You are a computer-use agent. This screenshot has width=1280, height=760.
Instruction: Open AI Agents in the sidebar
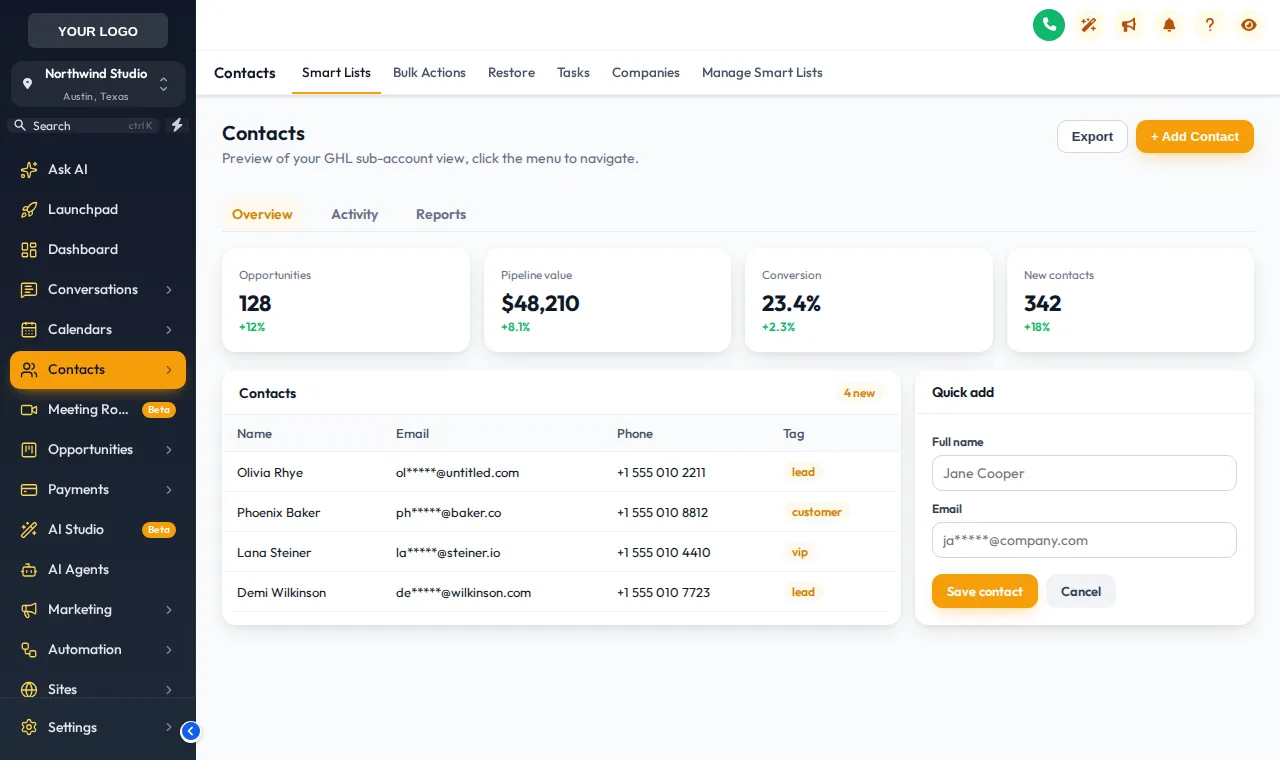[98, 570]
